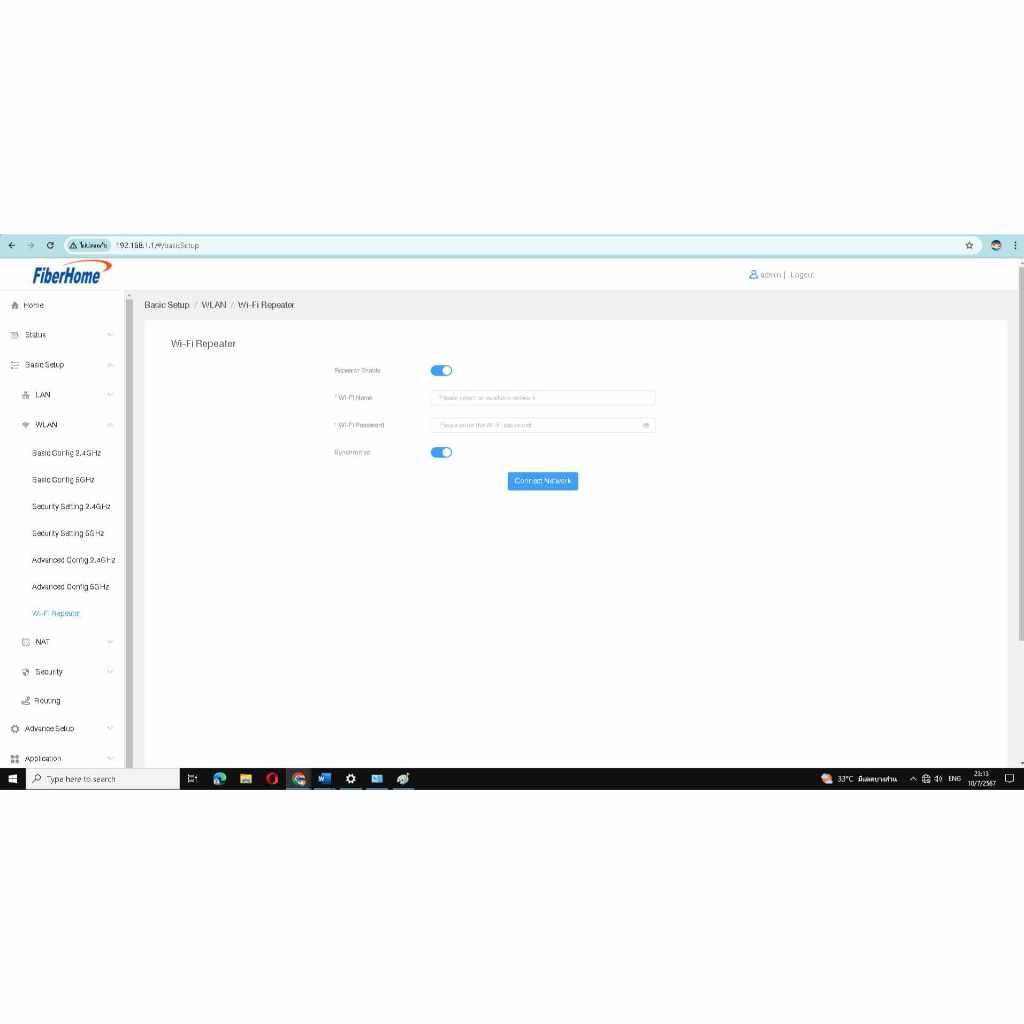Show Wi-Fi password with the eye icon

tap(646, 425)
